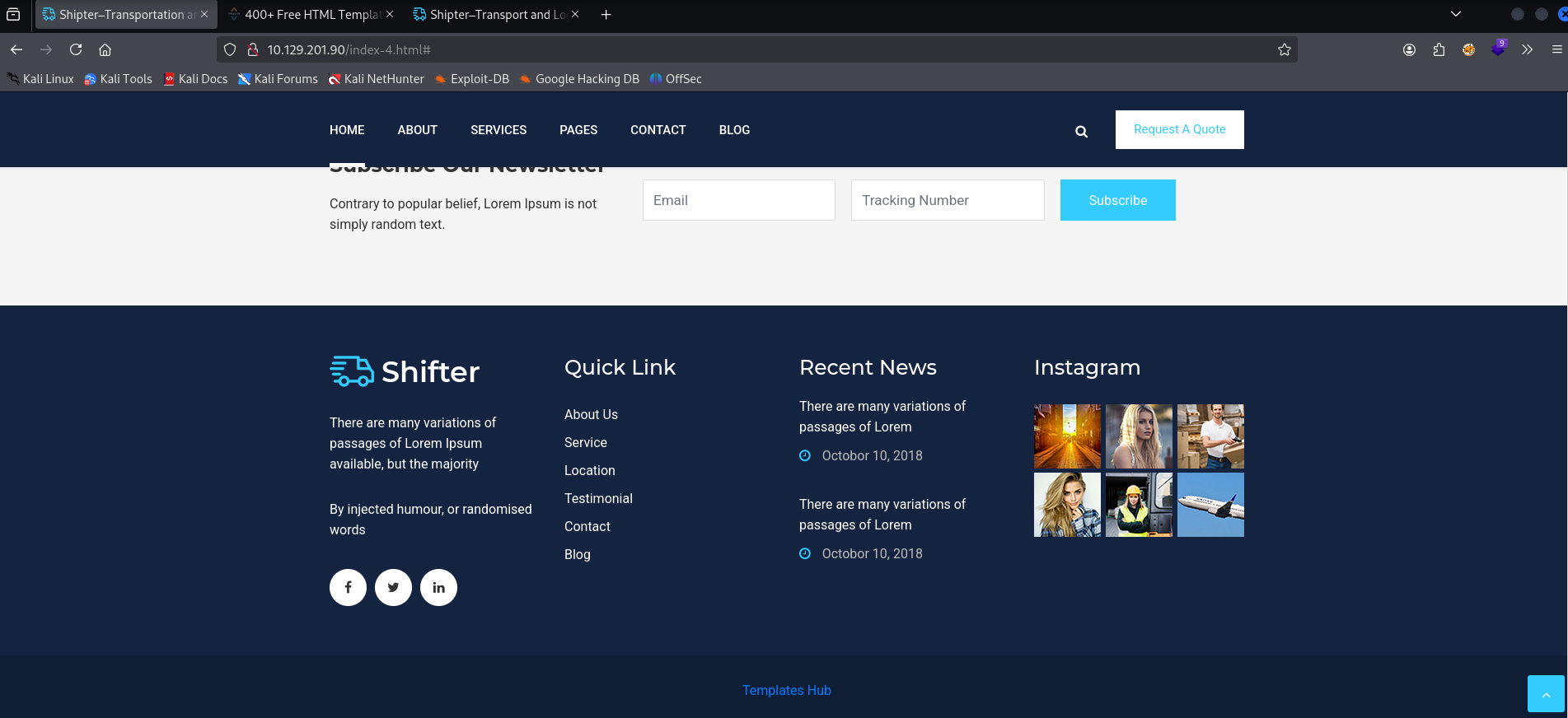The image size is (1568, 718).
Task: Show more toolbar tools overflow chevron
Action: point(1527,50)
